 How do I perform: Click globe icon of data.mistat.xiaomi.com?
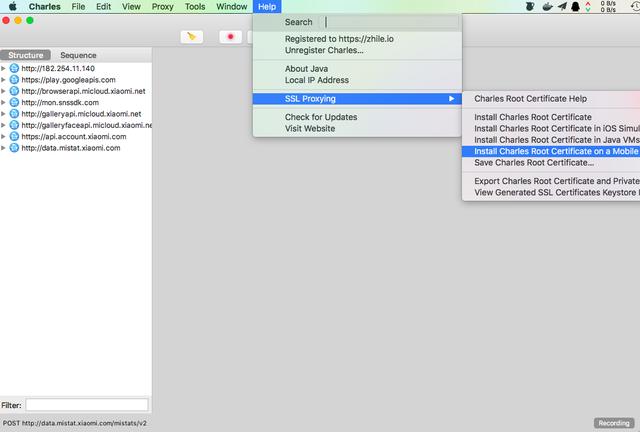[14, 148]
